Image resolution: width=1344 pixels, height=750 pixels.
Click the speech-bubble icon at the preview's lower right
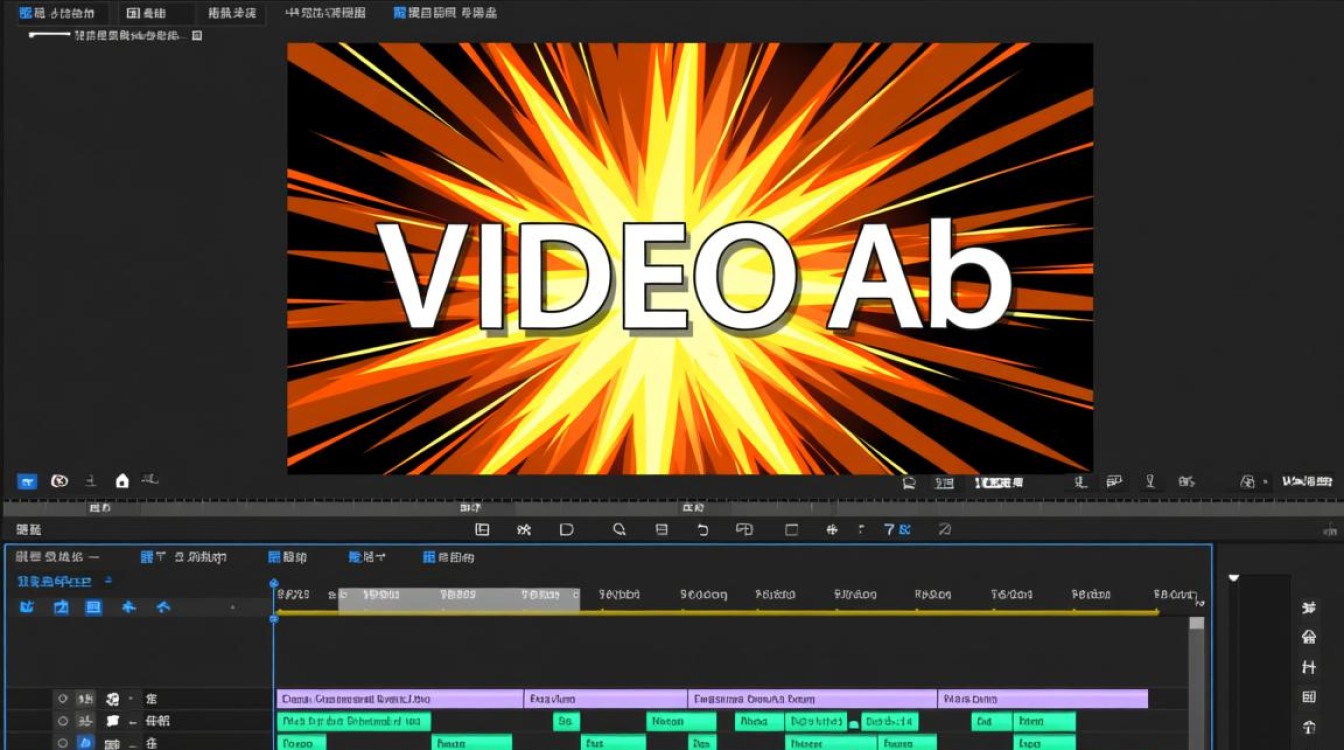tap(909, 482)
